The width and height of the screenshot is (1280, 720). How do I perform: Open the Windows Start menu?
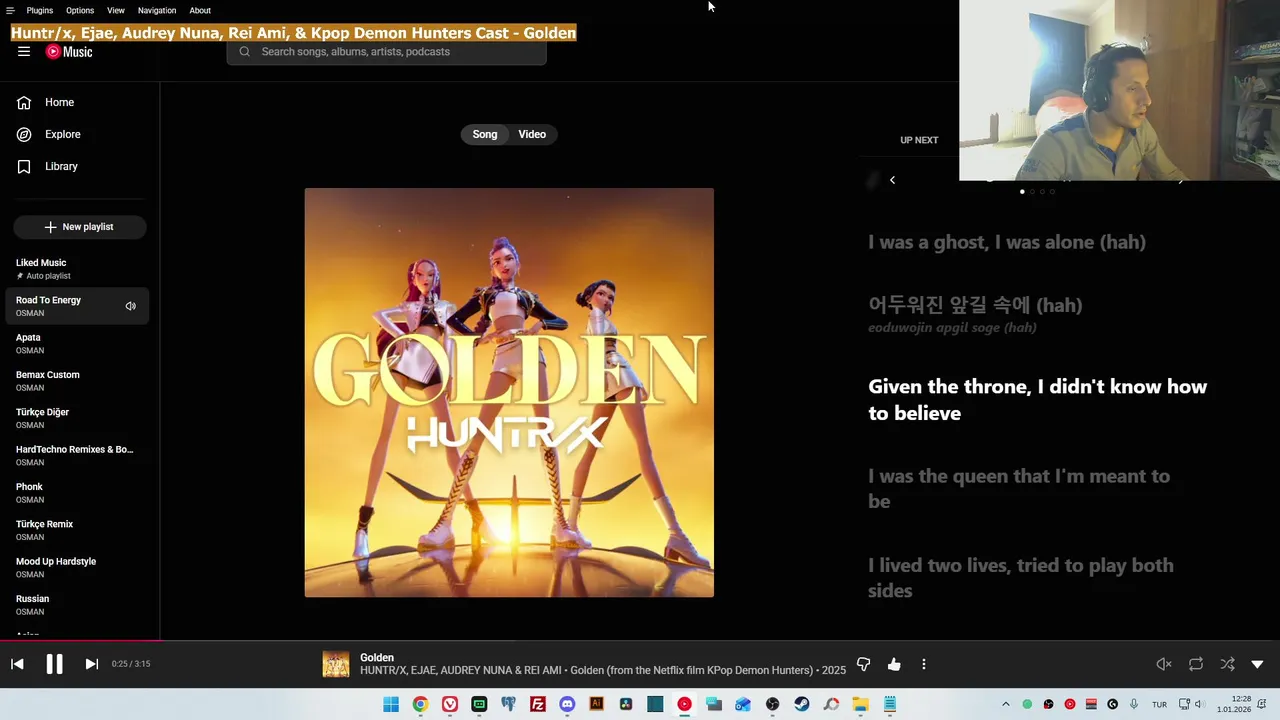(x=391, y=704)
